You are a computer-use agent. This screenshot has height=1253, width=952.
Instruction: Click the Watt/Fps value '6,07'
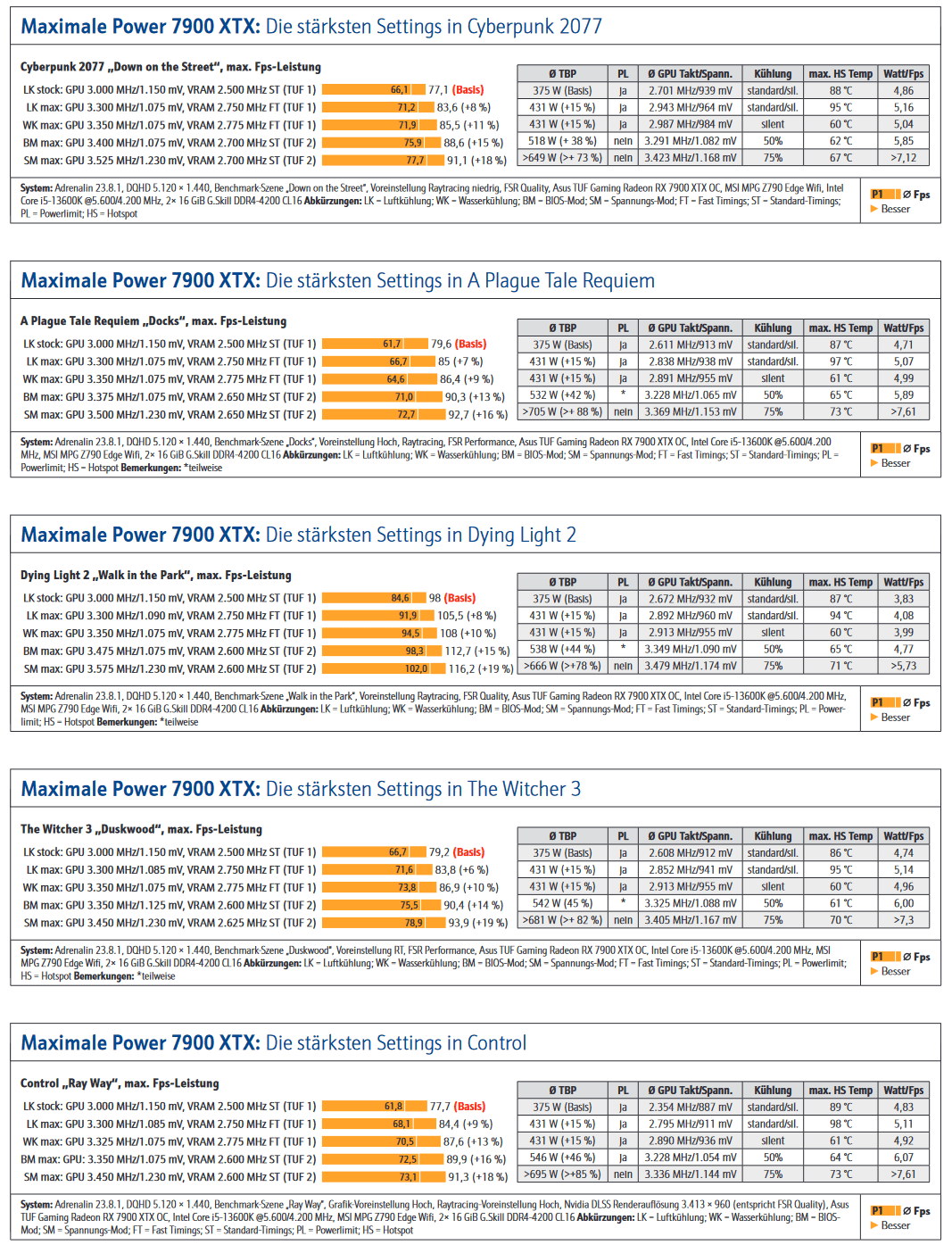[x=903, y=1158]
